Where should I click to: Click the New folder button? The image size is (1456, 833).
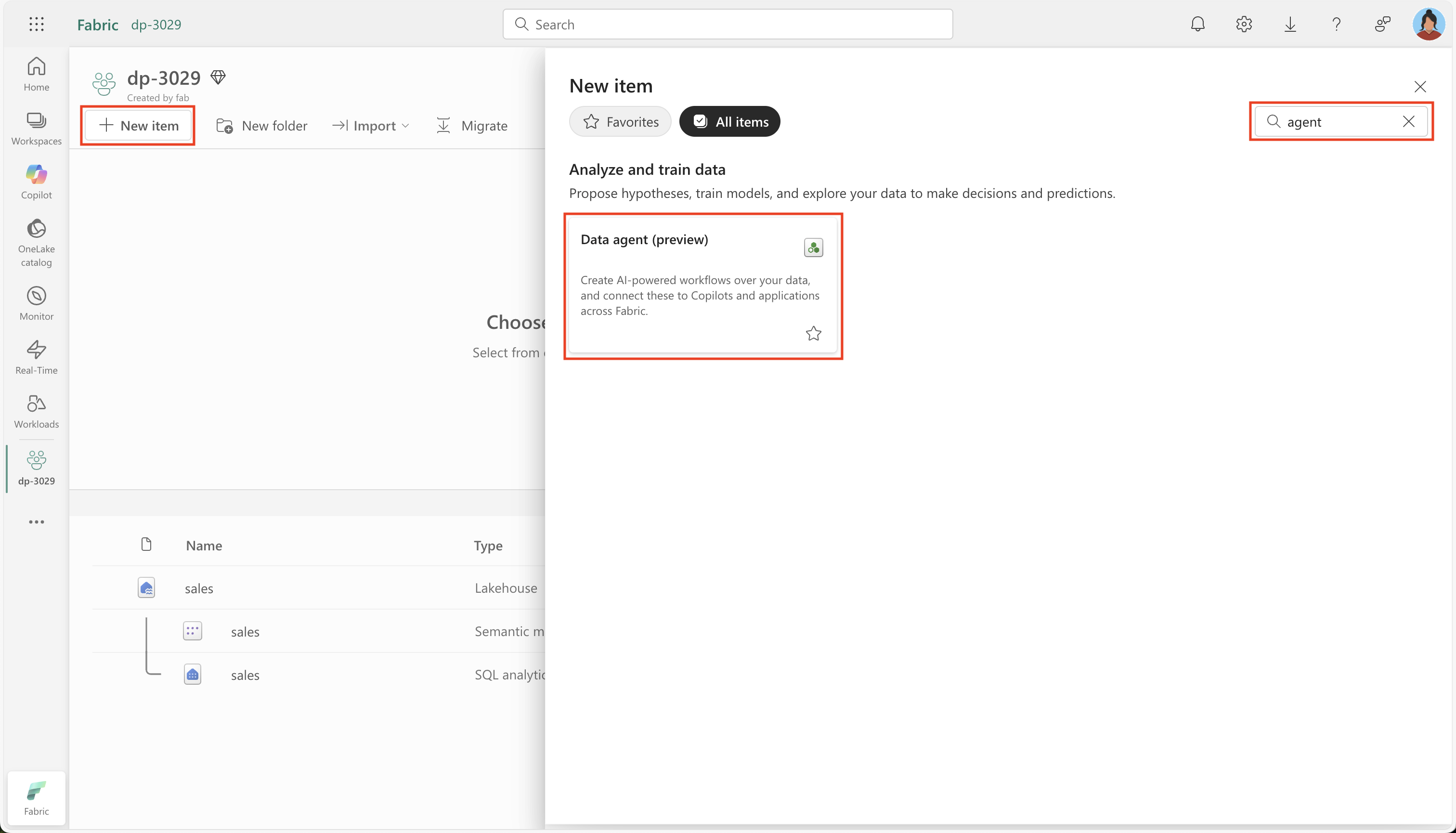[x=262, y=125]
